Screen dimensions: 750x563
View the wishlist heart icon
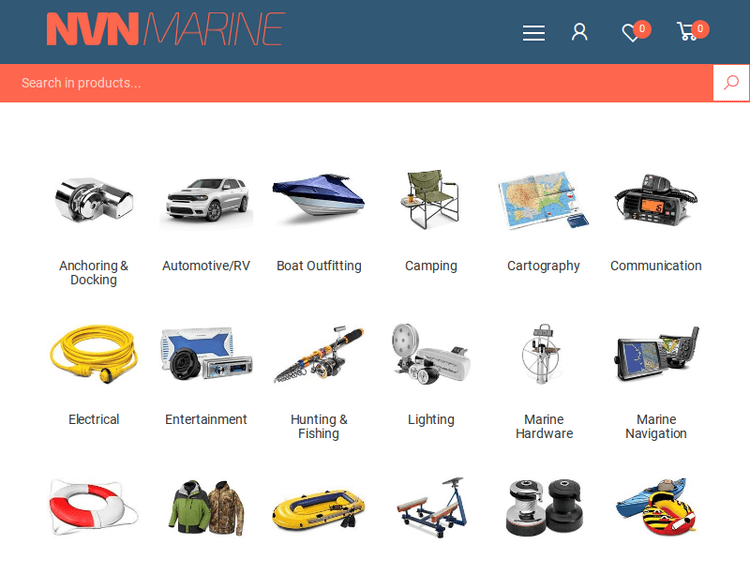click(636, 32)
